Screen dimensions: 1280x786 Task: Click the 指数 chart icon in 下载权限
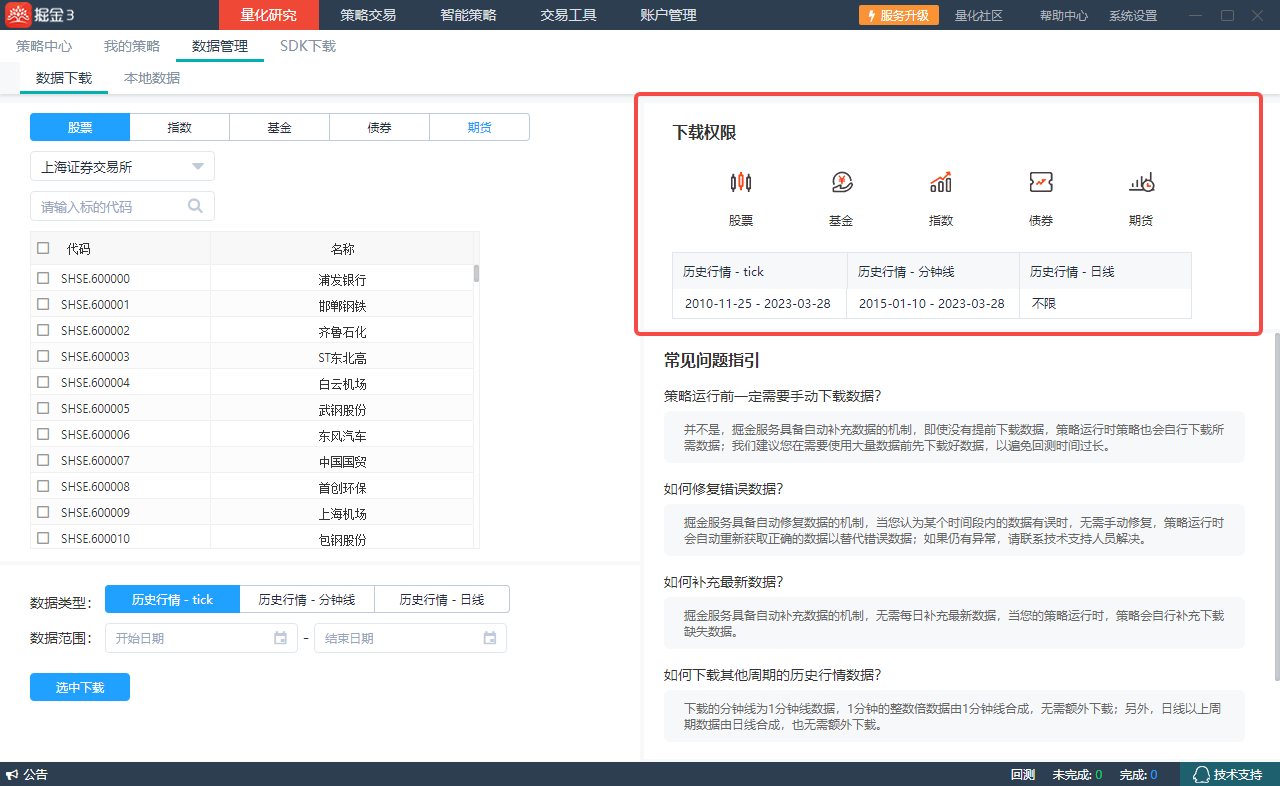tap(941, 182)
